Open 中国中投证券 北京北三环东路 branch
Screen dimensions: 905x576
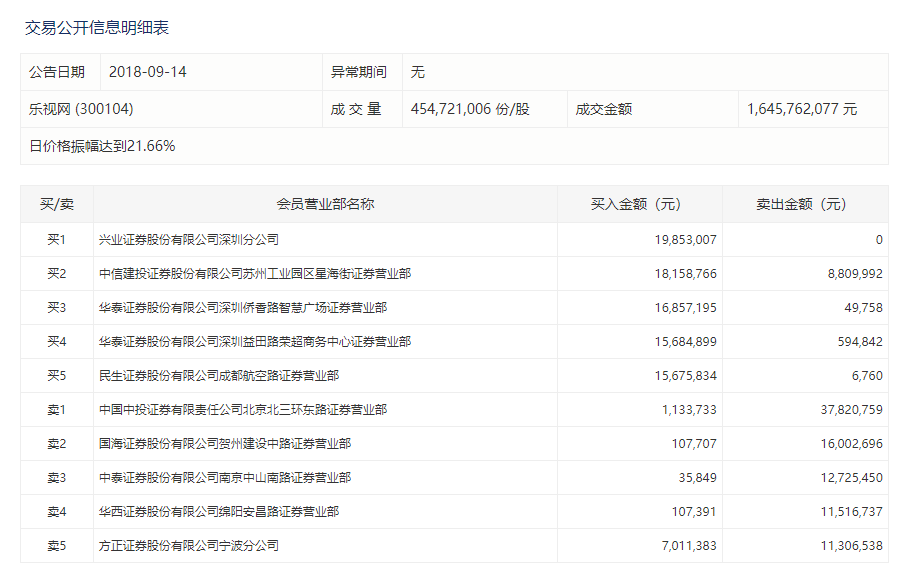(x=242, y=410)
